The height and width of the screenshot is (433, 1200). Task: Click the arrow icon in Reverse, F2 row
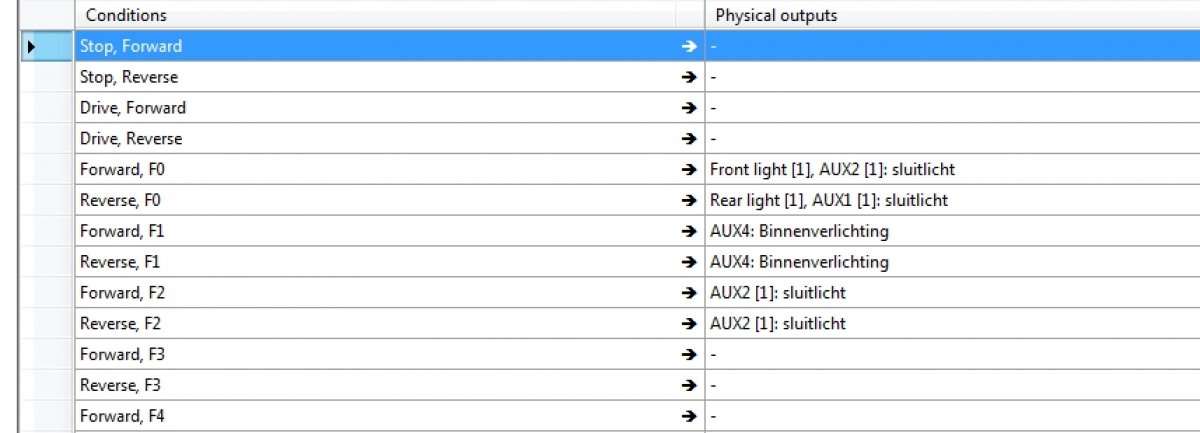coord(688,324)
